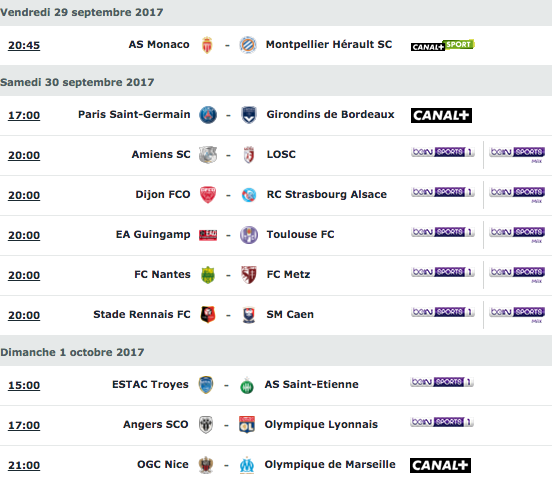The width and height of the screenshot is (552, 483).
Task: Click the AS Monaco club crest
Action: (207, 45)
